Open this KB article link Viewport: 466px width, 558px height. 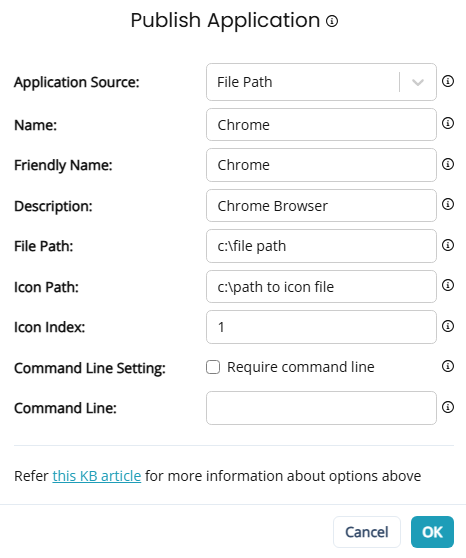(x=97, y=476)
